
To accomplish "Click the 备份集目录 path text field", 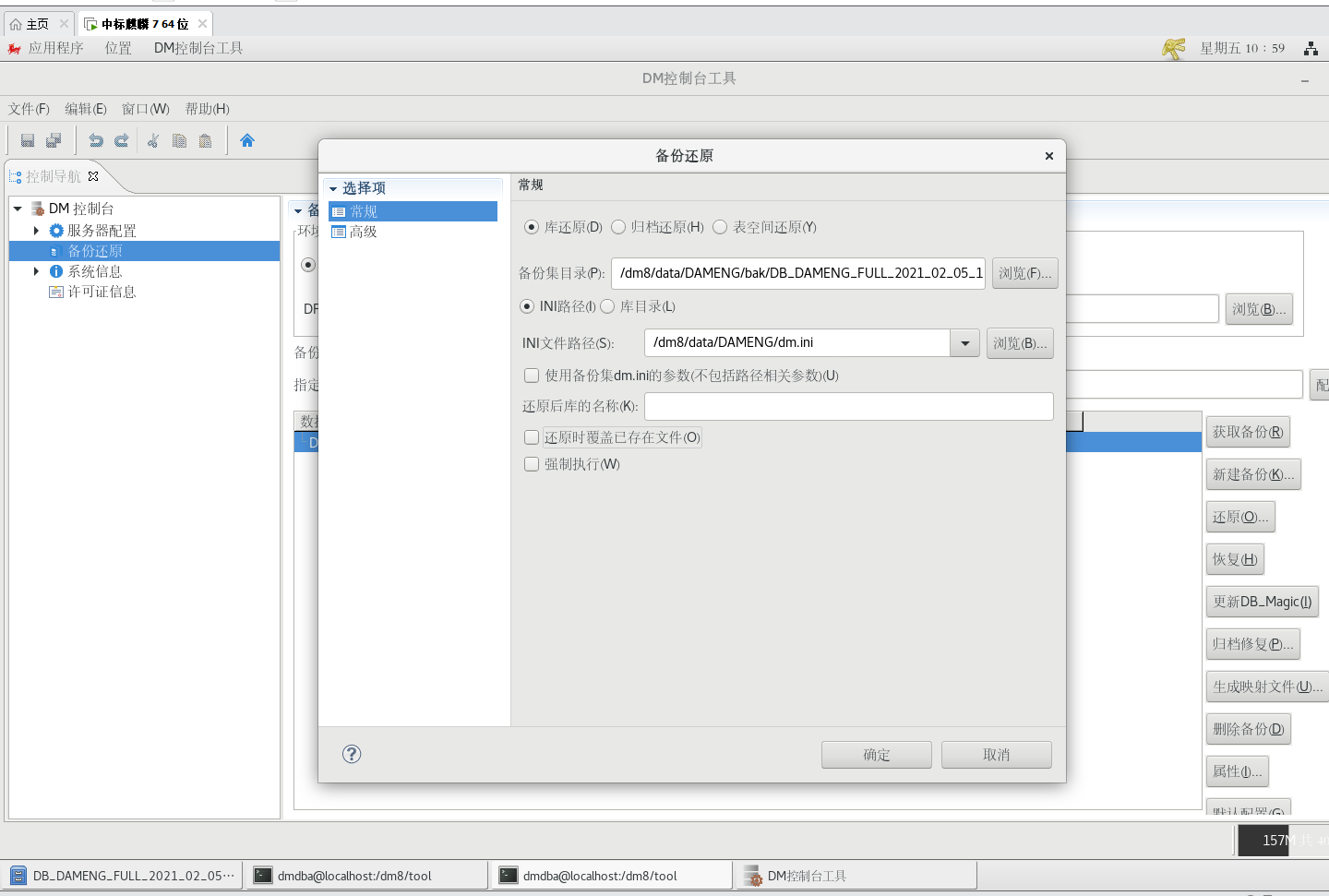I will [x=798, y=273].
